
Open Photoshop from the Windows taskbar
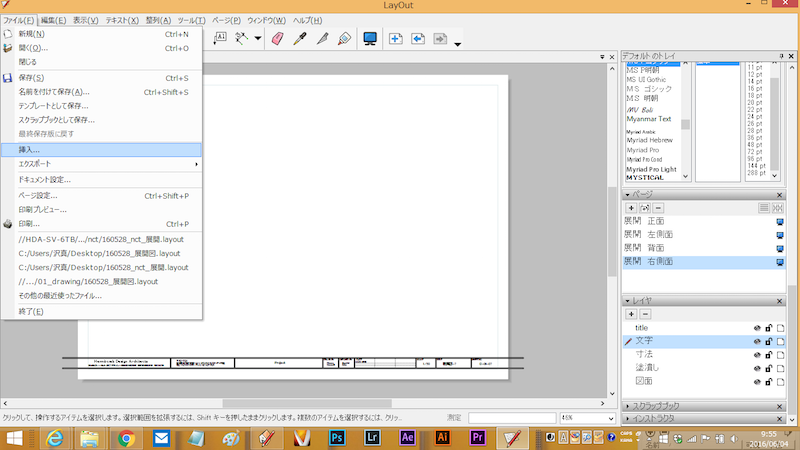(337, 438)
